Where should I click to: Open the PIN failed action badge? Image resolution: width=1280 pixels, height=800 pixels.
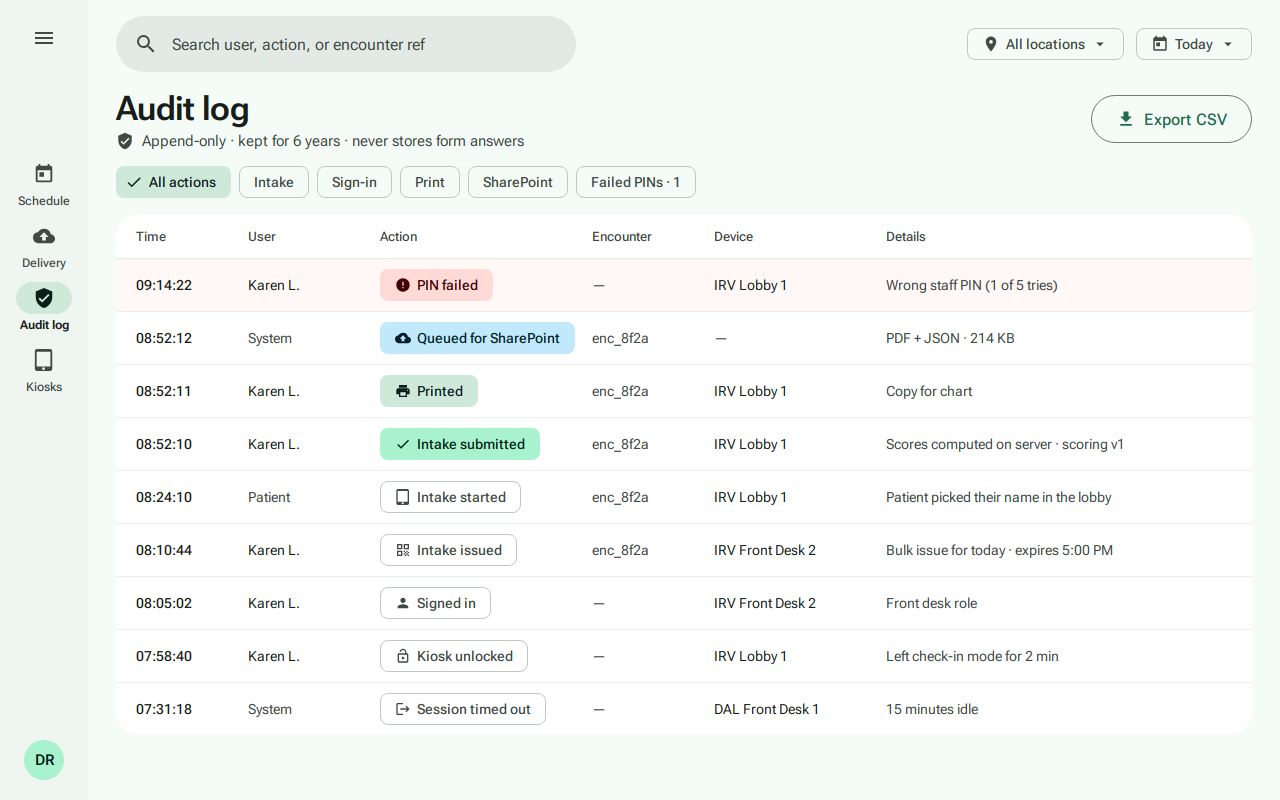click(x=436, y=285)
